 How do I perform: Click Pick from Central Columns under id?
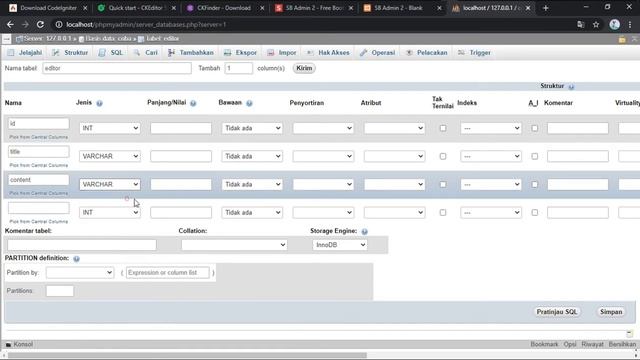click(39, 137)
